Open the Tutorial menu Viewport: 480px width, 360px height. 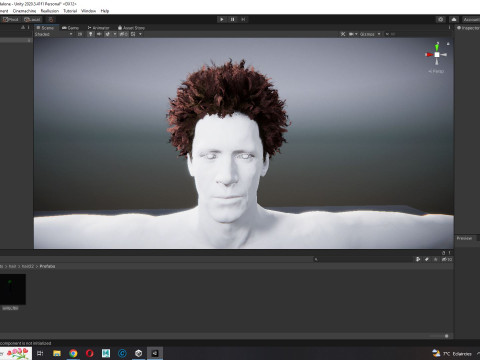[70, 11]
